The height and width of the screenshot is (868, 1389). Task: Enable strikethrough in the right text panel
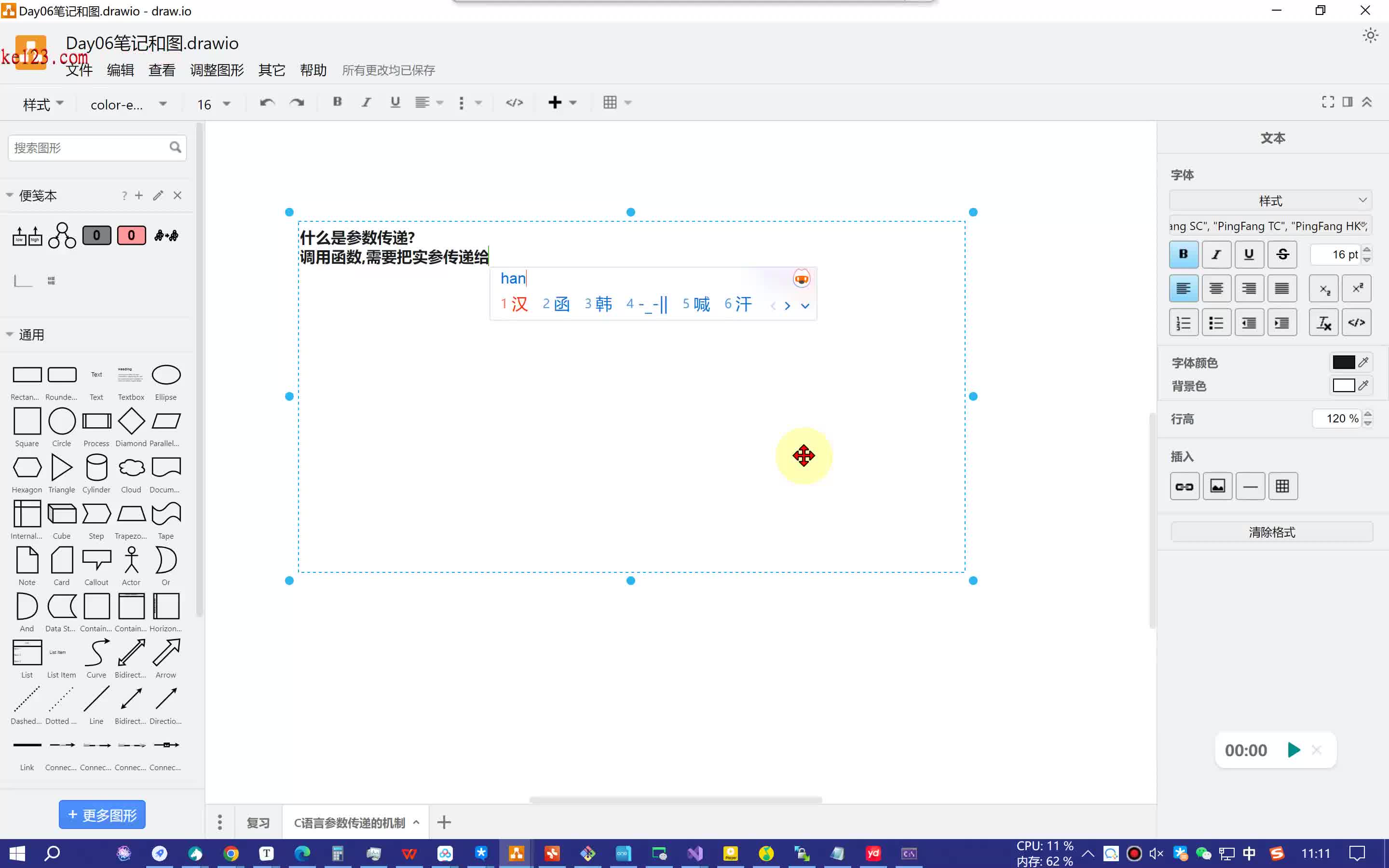1283,254
